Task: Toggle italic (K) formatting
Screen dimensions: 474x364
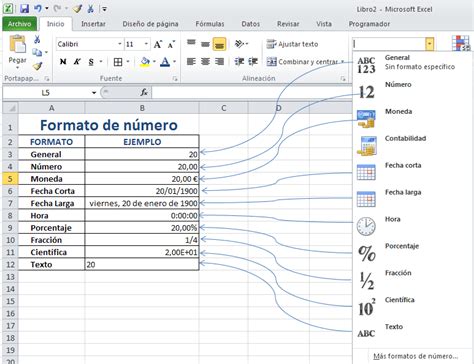Action: click(x=77, y=62)
